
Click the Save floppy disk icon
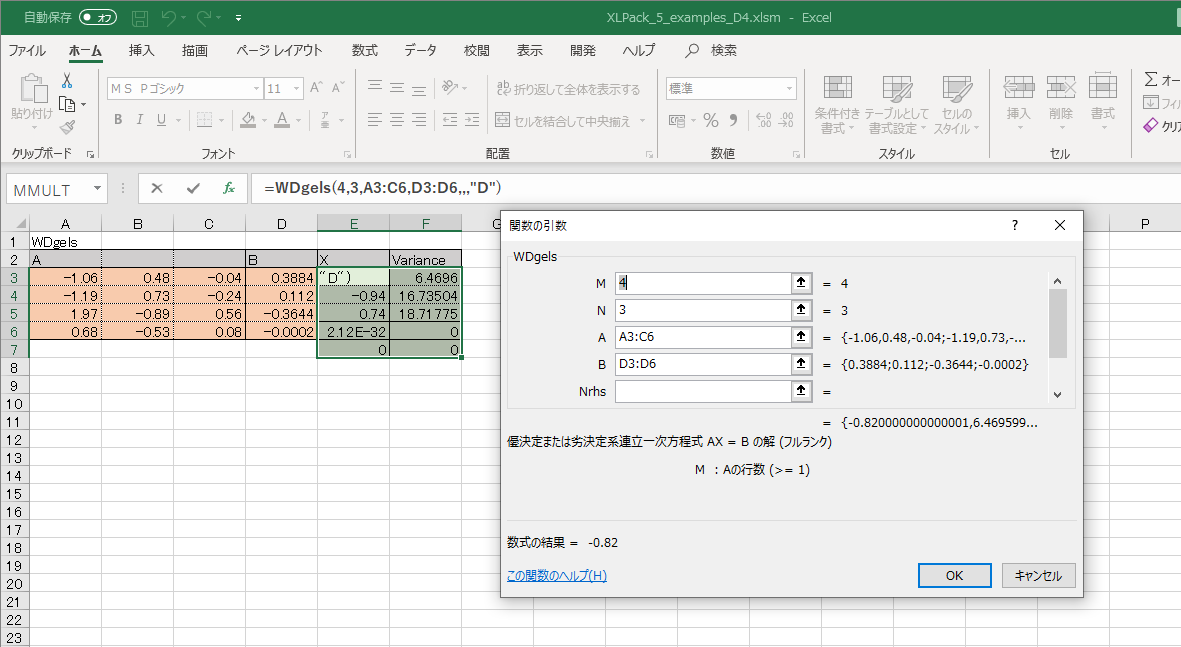(140, 18)
